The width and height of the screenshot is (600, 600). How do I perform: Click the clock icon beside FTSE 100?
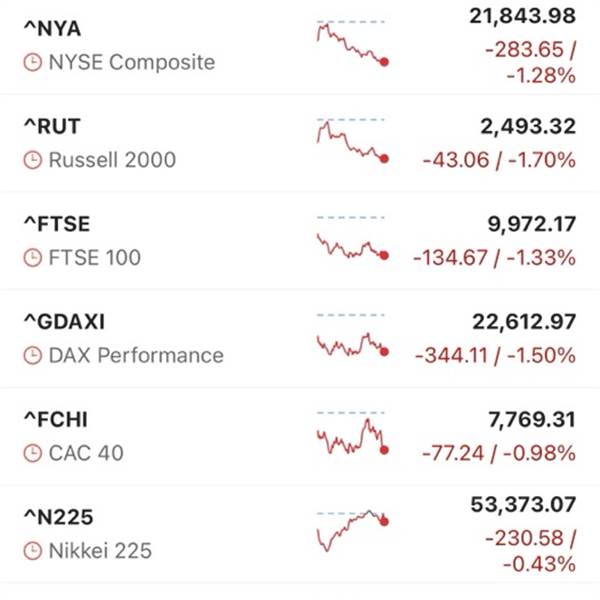tap(33, 258)
